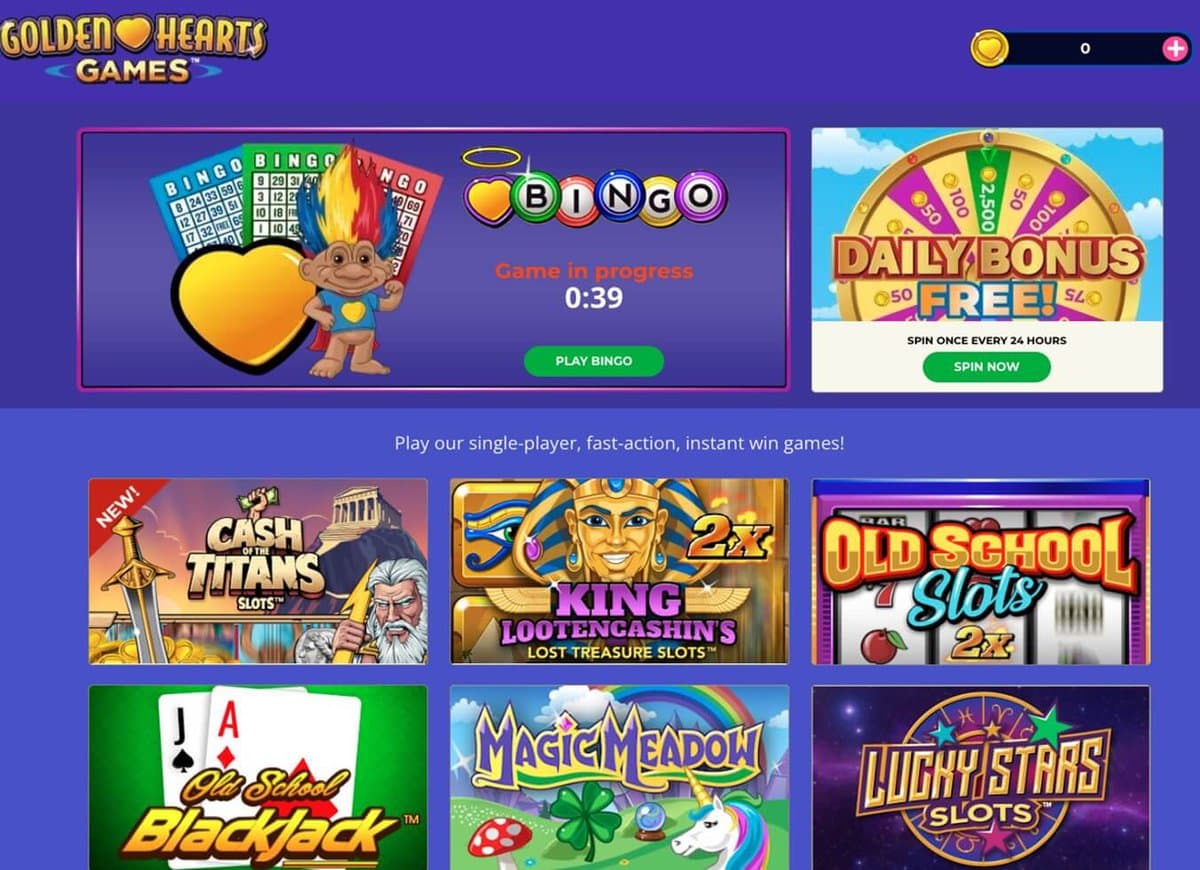This screenshot has width=1200, height=870.
Task: Click the Spin Once Every 24 Hours text
Action: [x=986, y=340]
